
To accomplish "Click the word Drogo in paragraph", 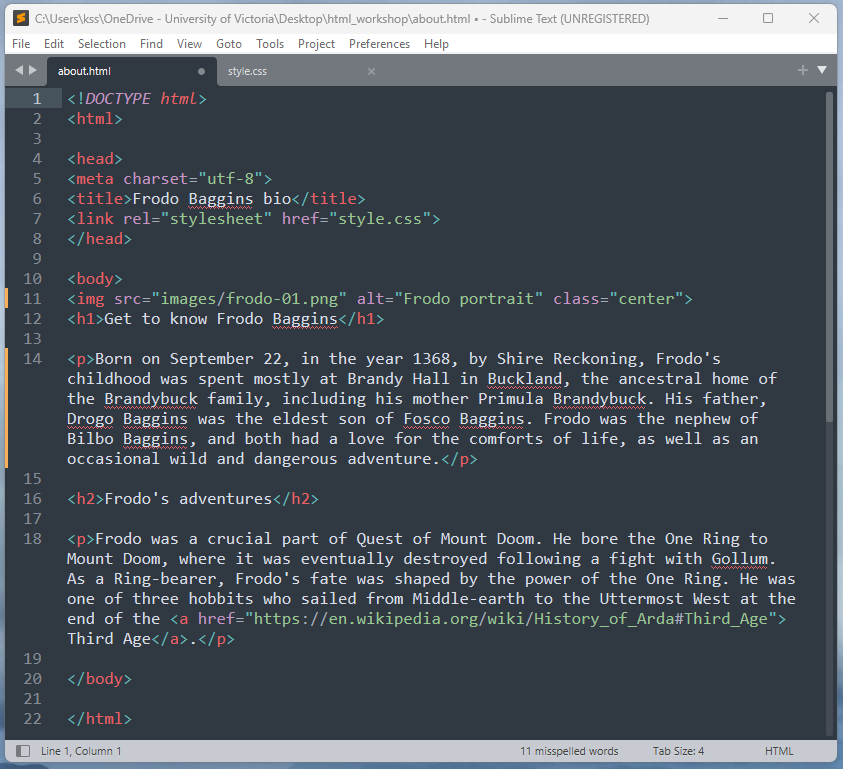I will click(90, 418).
